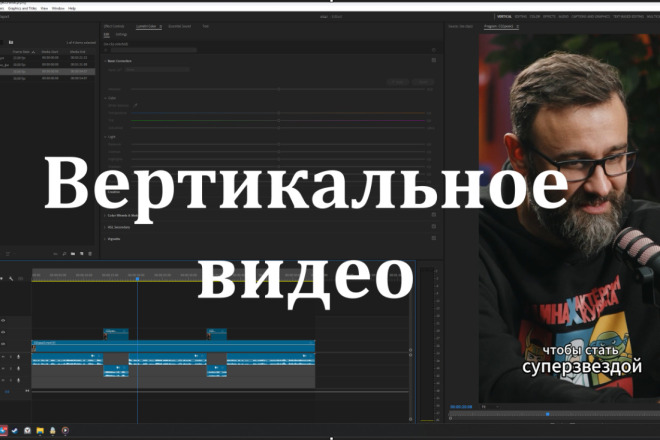Screen dimensions: 660x440
Task: Sort by the Media End column header
Action: (x=78, y=52)
